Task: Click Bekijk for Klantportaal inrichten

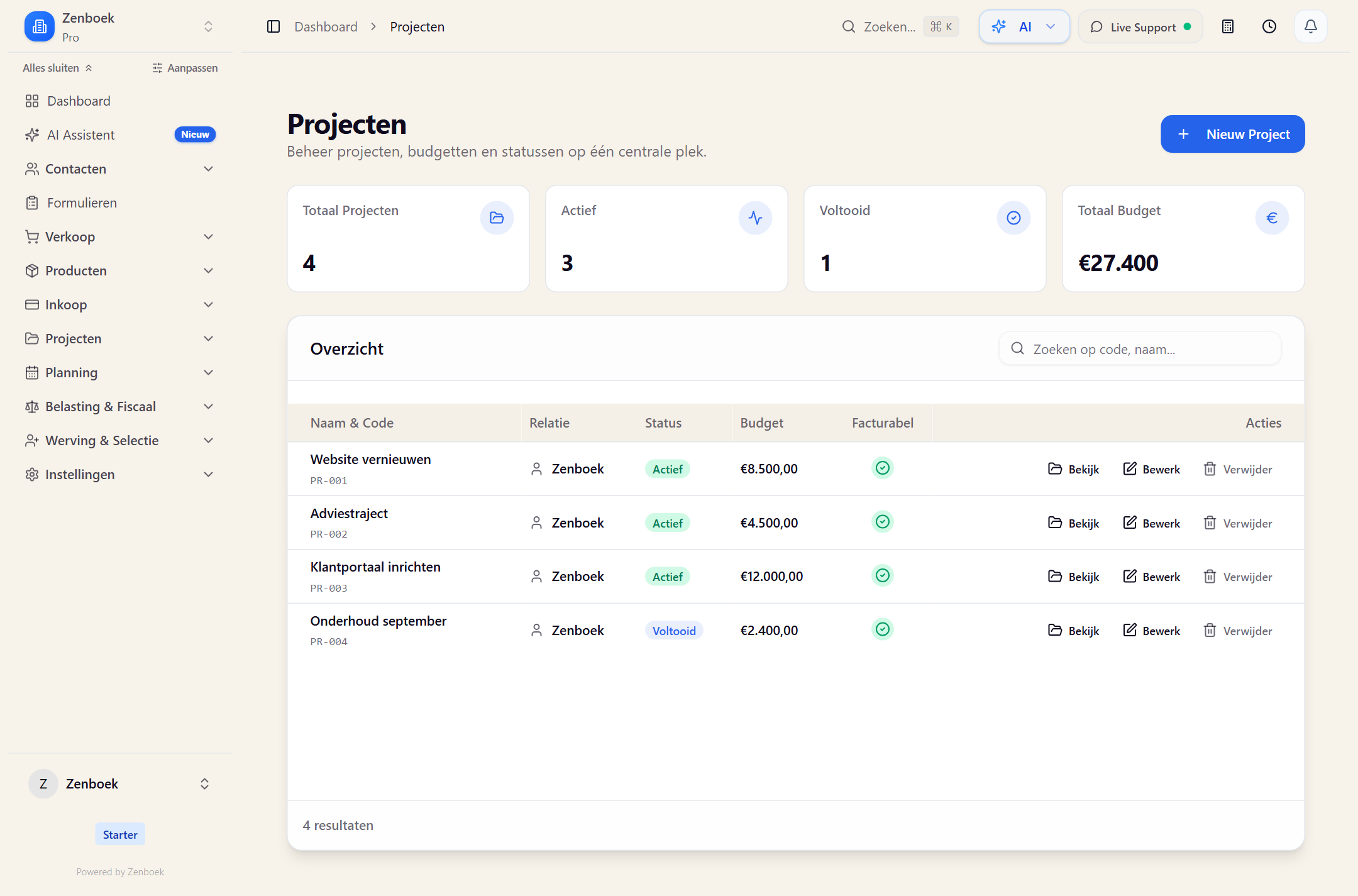Action: pyautogui.click(x=1074, y=577)
